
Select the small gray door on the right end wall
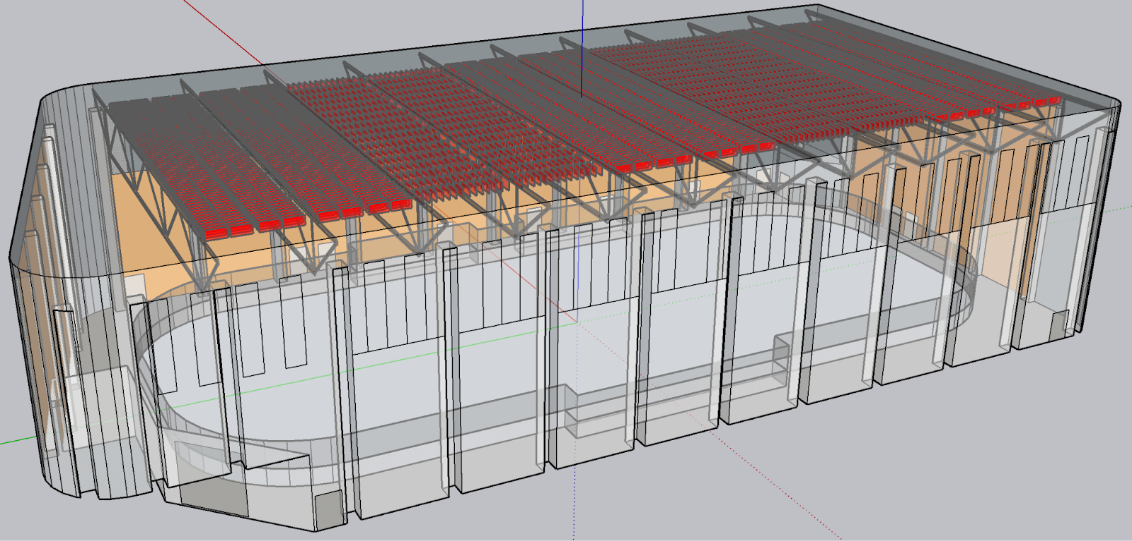(x=1059, y=324)
